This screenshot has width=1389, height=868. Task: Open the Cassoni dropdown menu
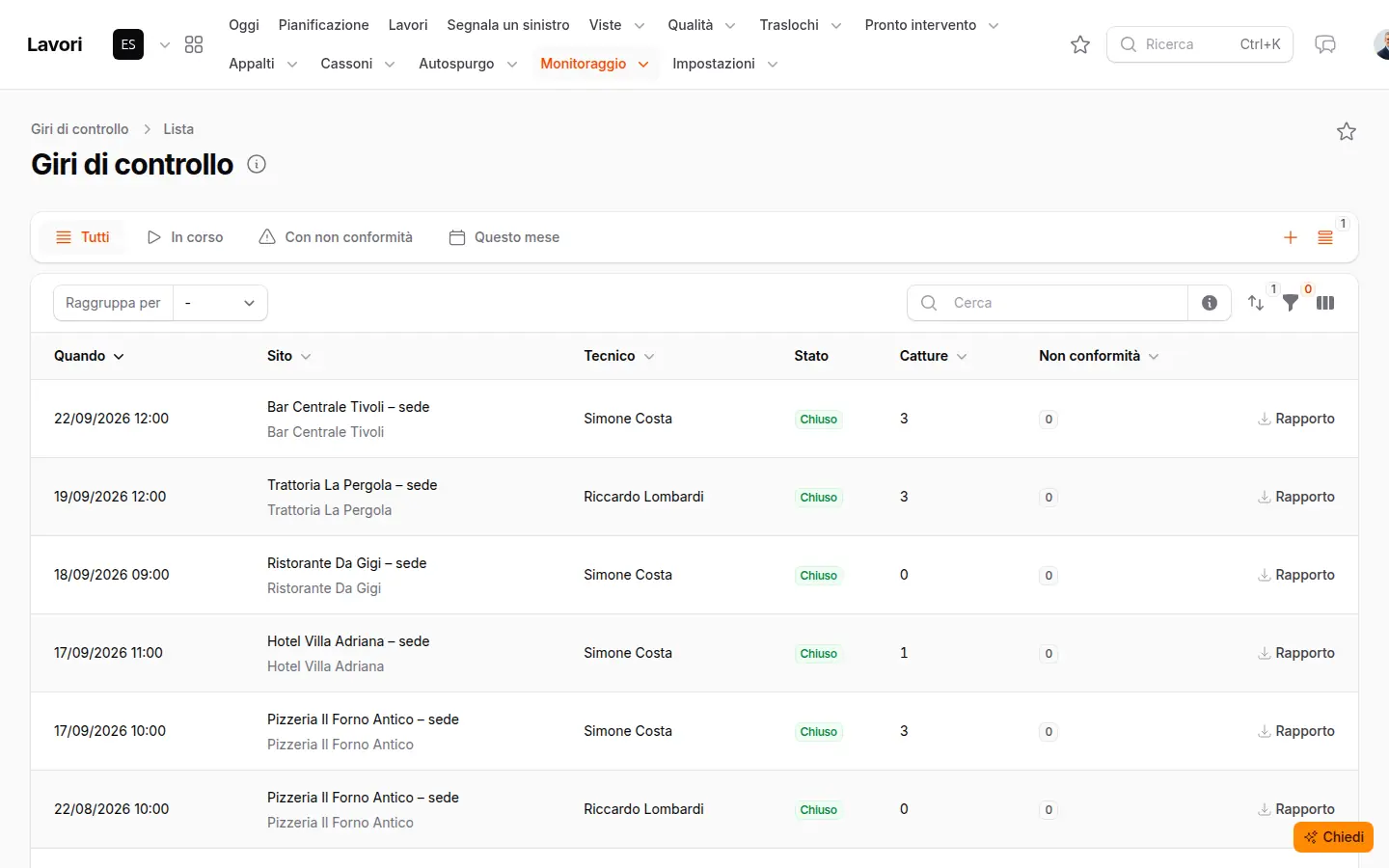click(x=357, y=64)
